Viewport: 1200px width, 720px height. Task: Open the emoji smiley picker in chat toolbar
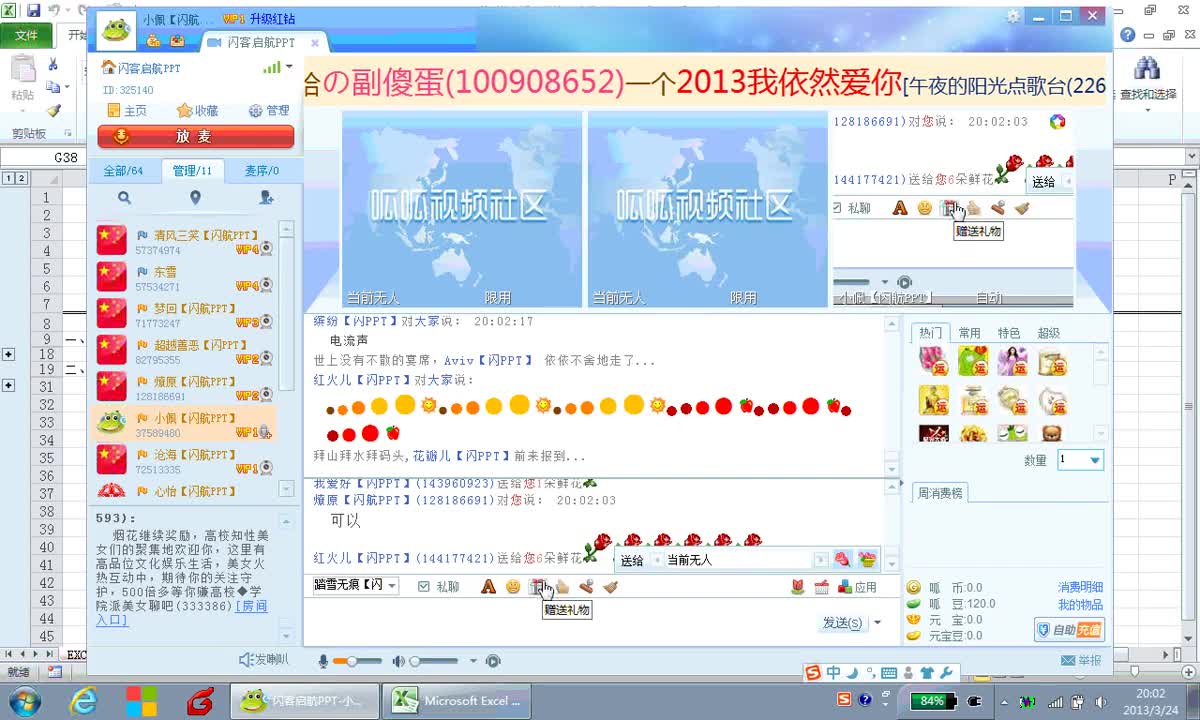coord(512,587)
